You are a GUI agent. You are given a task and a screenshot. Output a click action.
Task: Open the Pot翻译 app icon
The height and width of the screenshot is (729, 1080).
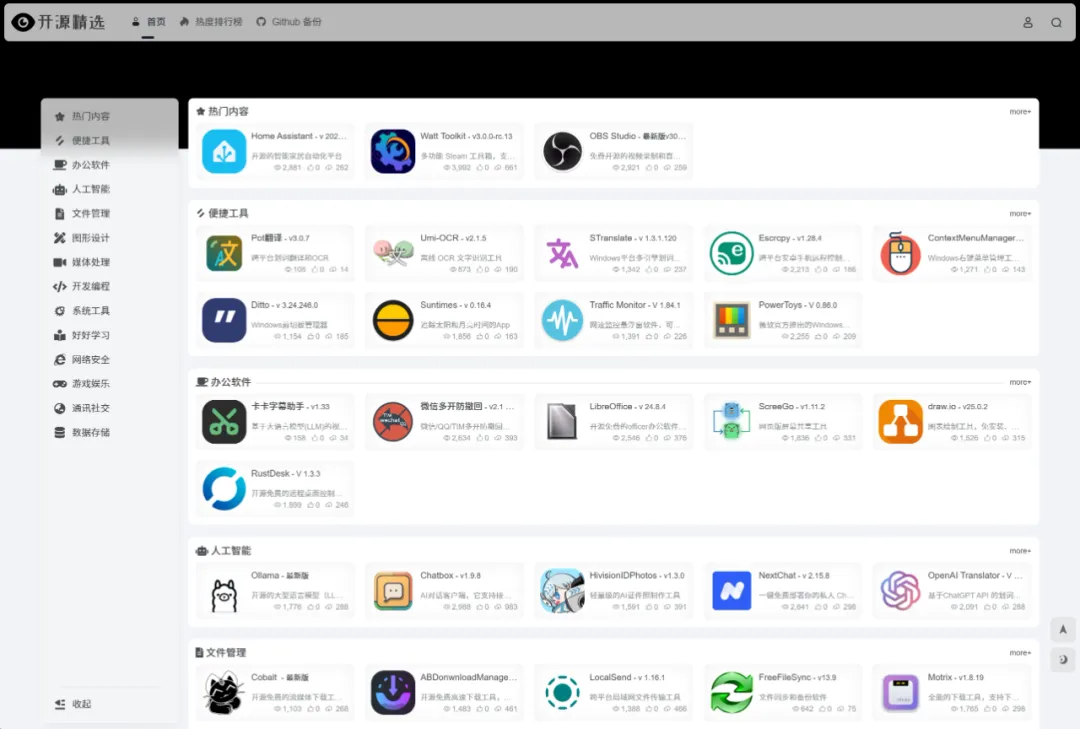point(224,254)
